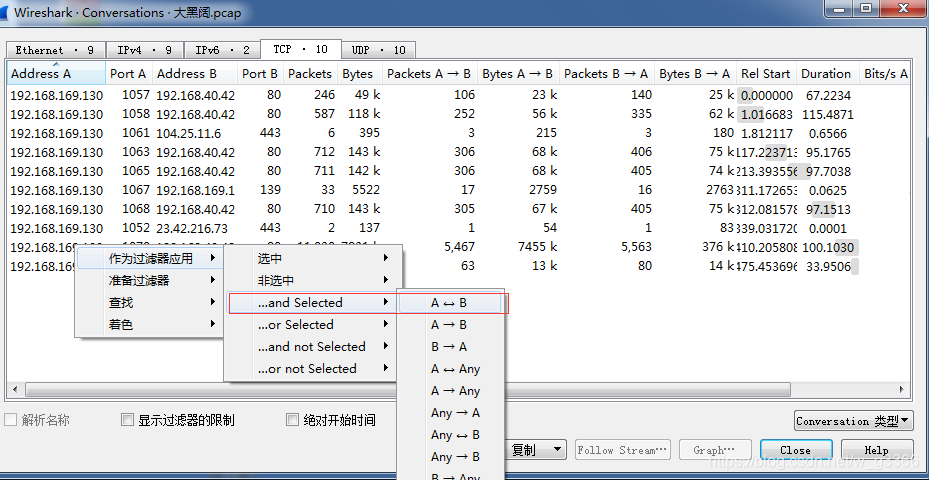
Task: Sort by Address B column header
Action: (195, 73)
